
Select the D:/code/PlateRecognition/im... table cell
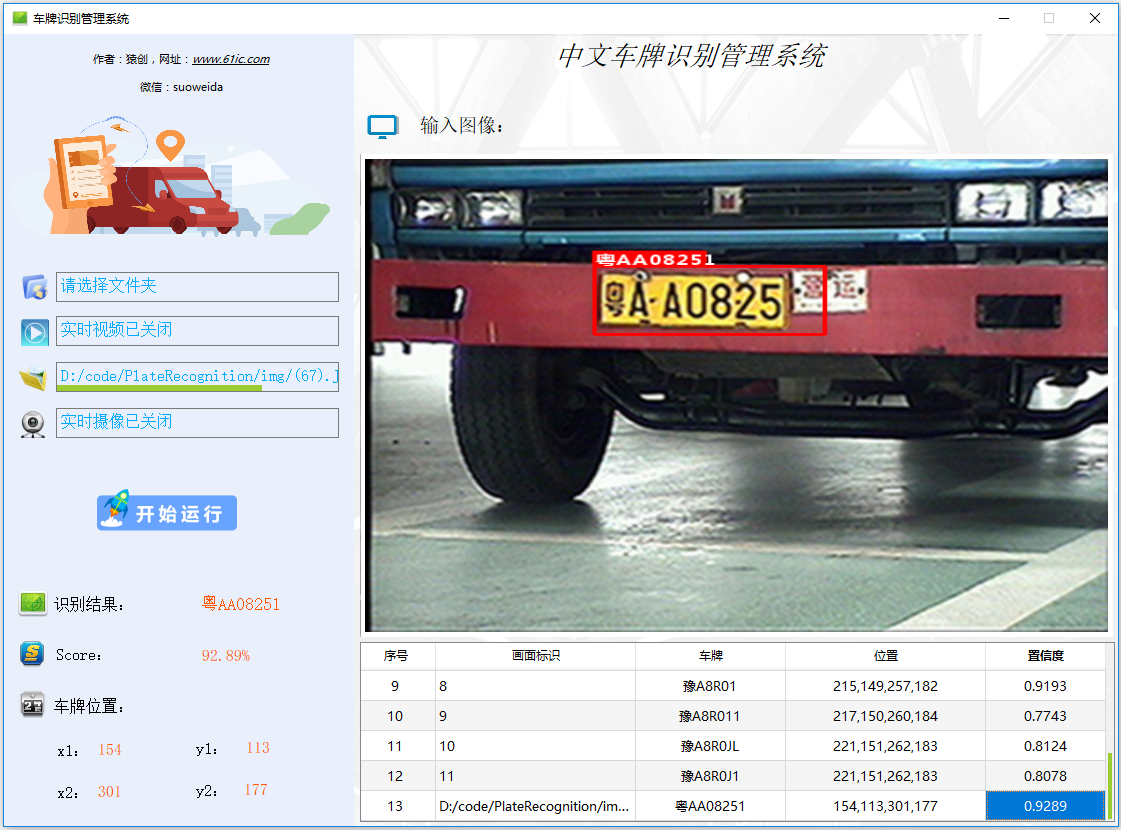click(535, 806)
